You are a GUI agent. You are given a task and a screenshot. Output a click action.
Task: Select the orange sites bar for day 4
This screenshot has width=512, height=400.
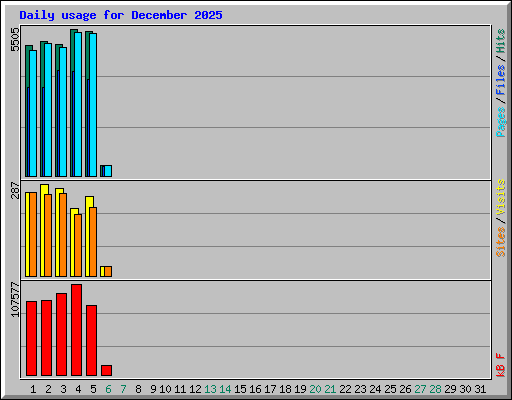click(x=78, y=245)
